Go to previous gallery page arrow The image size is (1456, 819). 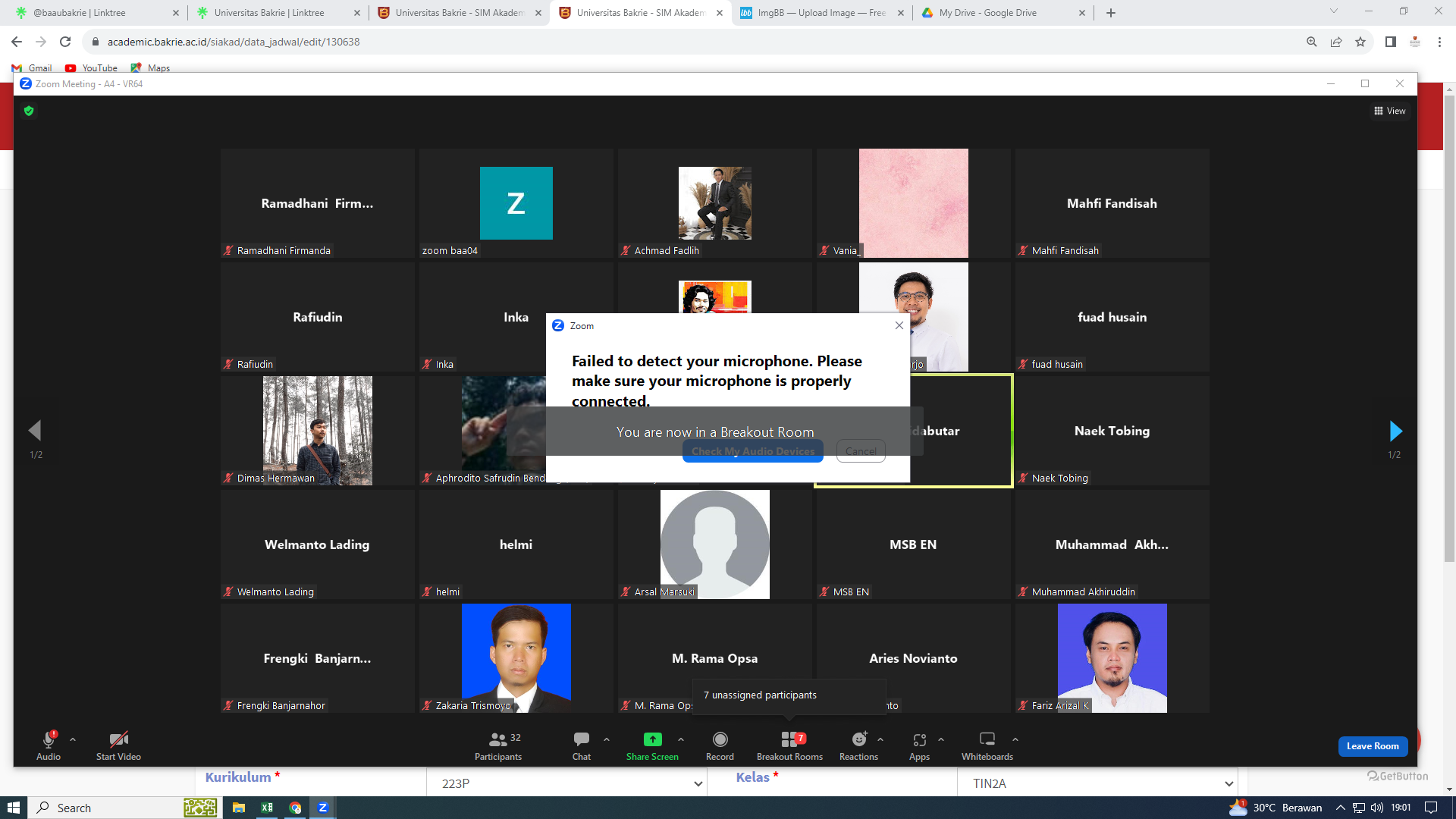click(x=35, y=431)
